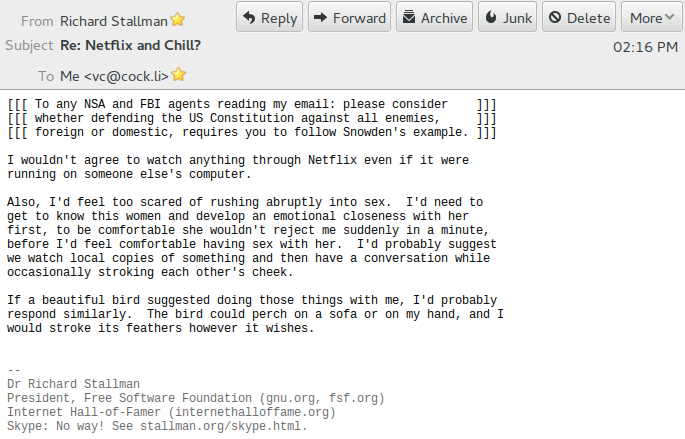Archive the Netflix and Chill message
Viewport: 685px width, 439px height.
pos(434,18)
